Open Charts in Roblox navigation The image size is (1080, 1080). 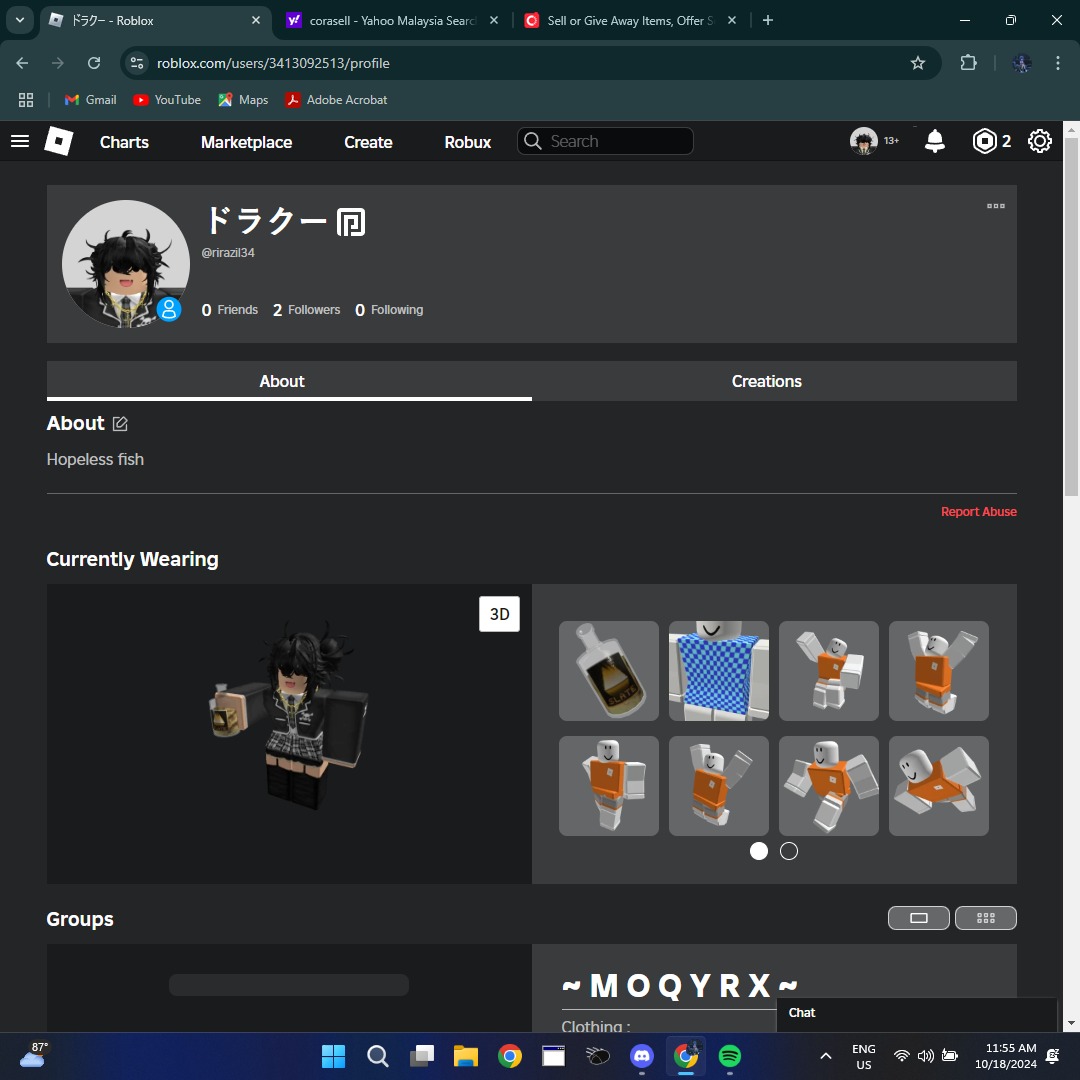pos(124,142)
